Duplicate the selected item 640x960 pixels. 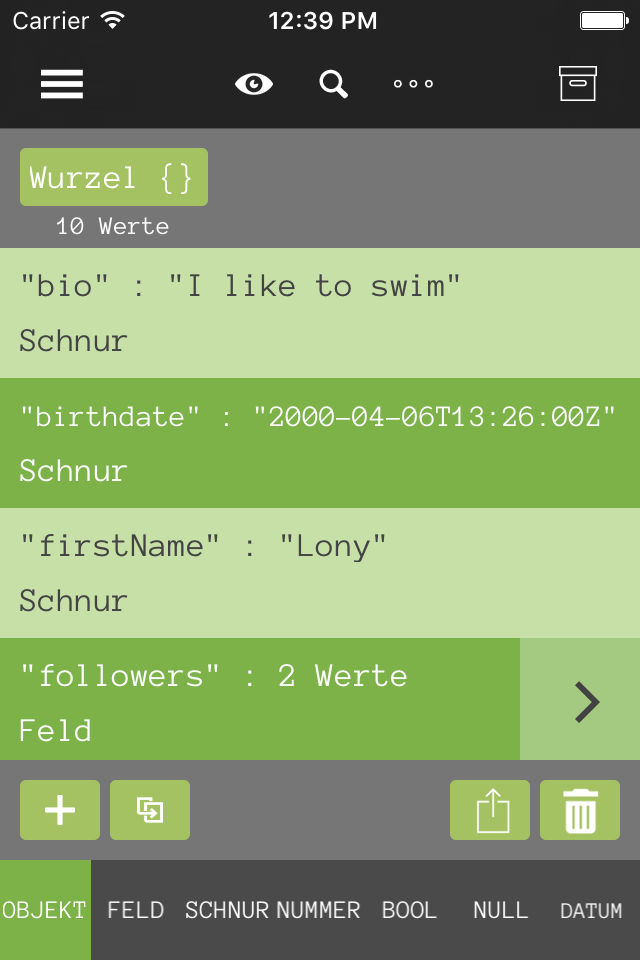[x=150, y=810]
